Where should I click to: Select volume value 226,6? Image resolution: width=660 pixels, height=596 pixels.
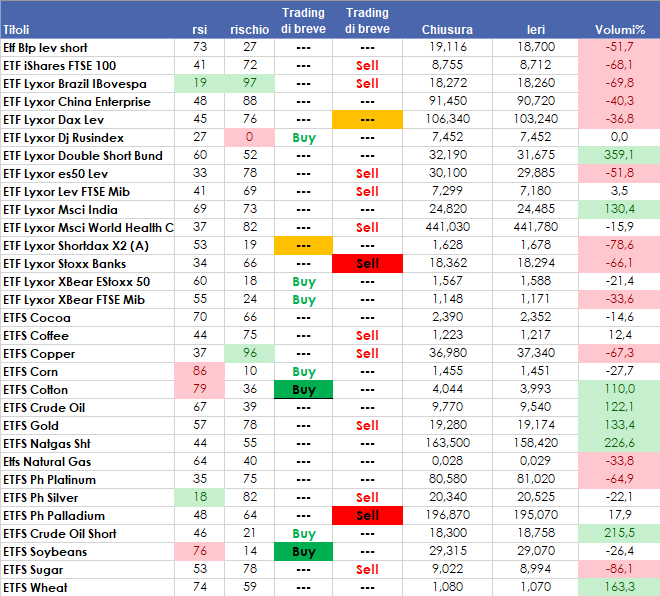click(x=619, y=443)
